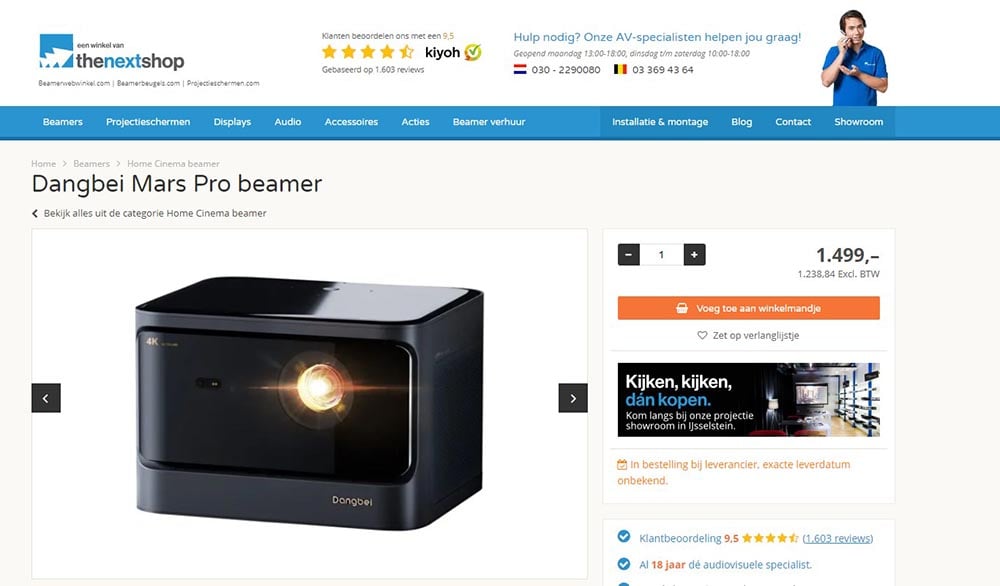The image size is (1000, 586).
Task: Open the Beamer verhuur menu item
Action: [x=489, y=122]
